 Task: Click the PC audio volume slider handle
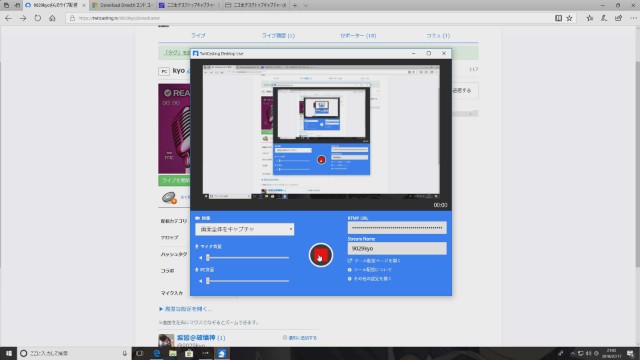tap(208, 281)
